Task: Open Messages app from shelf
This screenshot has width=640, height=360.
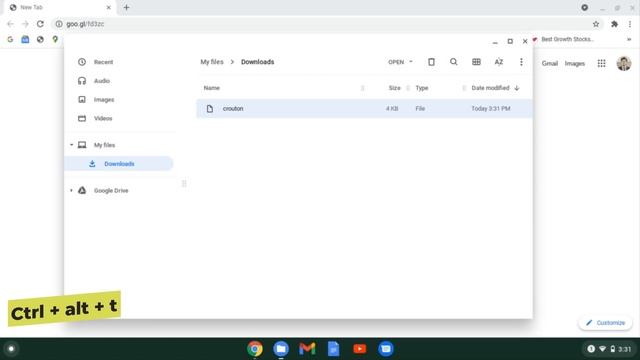Action: [x=386, y=349]
